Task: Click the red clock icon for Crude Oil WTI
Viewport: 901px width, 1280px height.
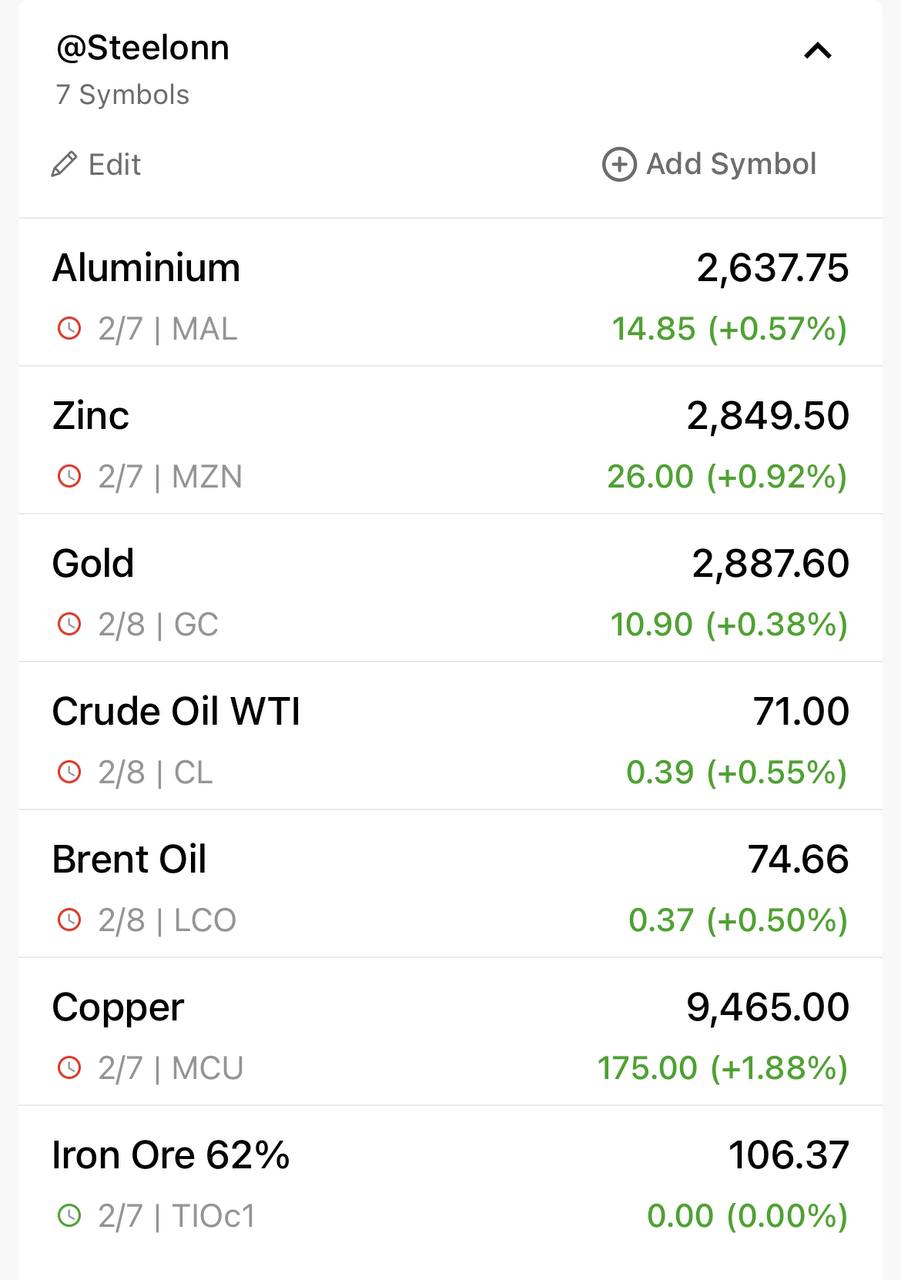Action: (x=68, y=773)
